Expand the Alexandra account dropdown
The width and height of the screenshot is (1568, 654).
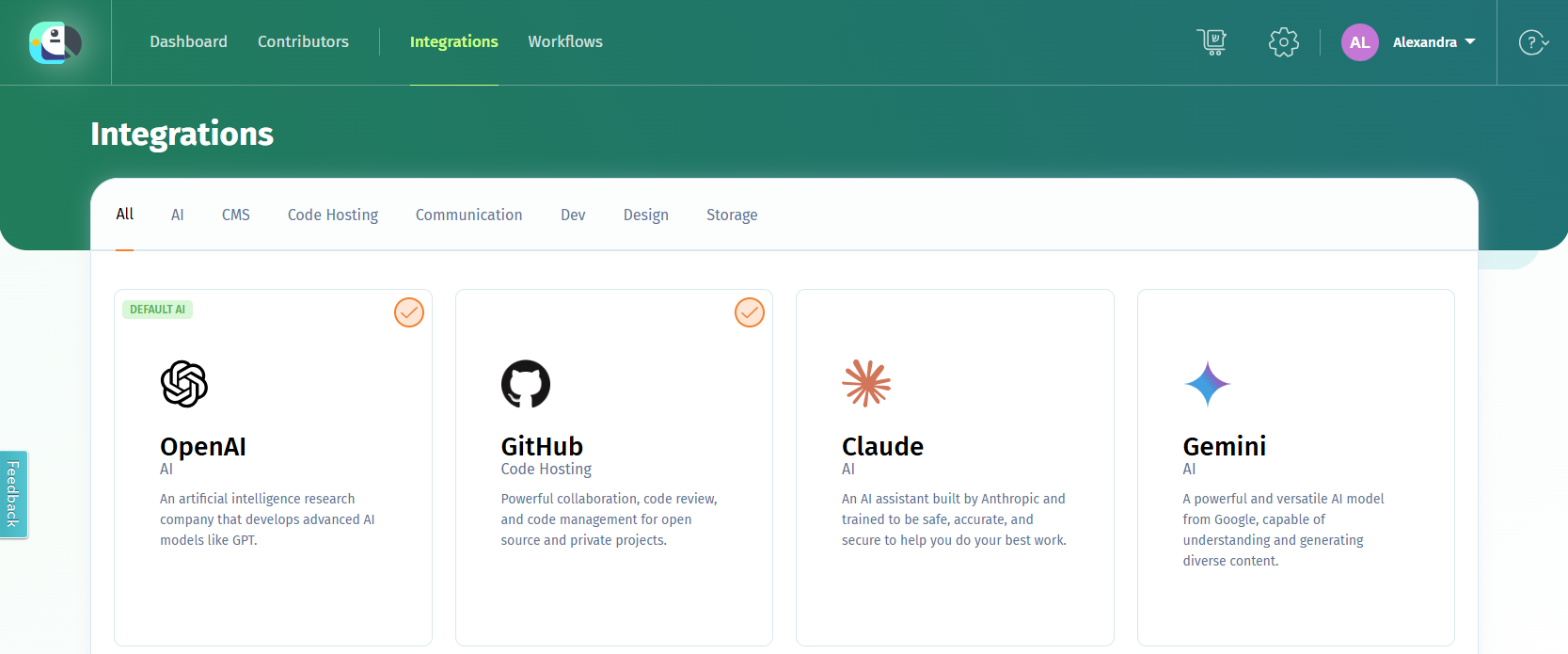[x=1470, y=42]
